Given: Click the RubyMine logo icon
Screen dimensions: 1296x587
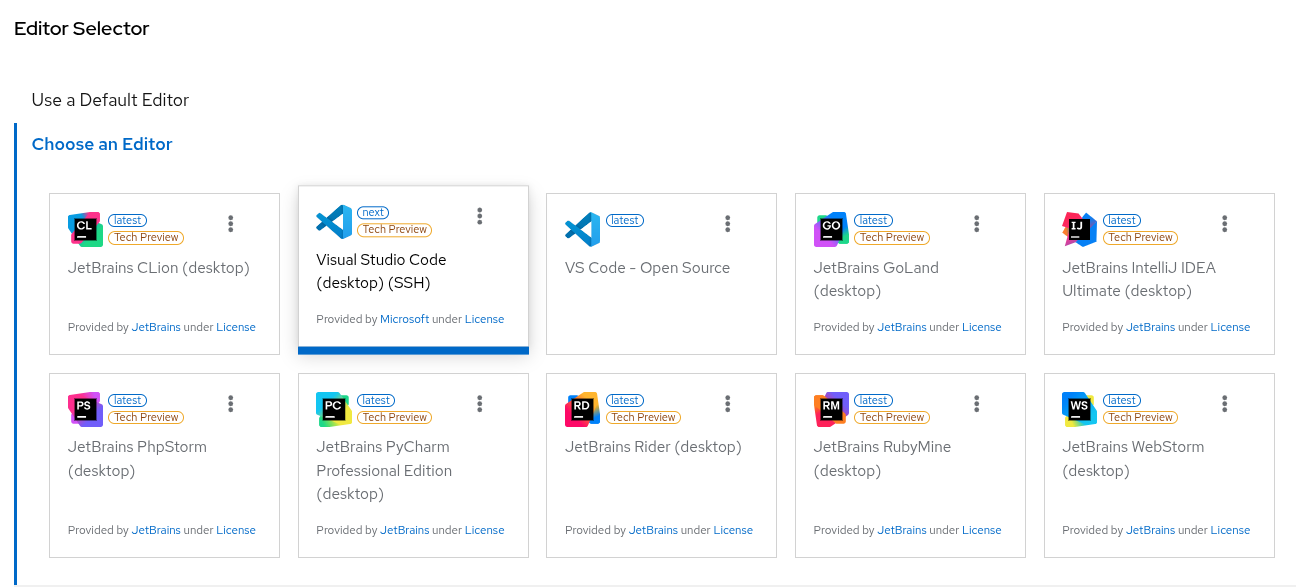Looking at the screenshot, I should coord(831,409).
